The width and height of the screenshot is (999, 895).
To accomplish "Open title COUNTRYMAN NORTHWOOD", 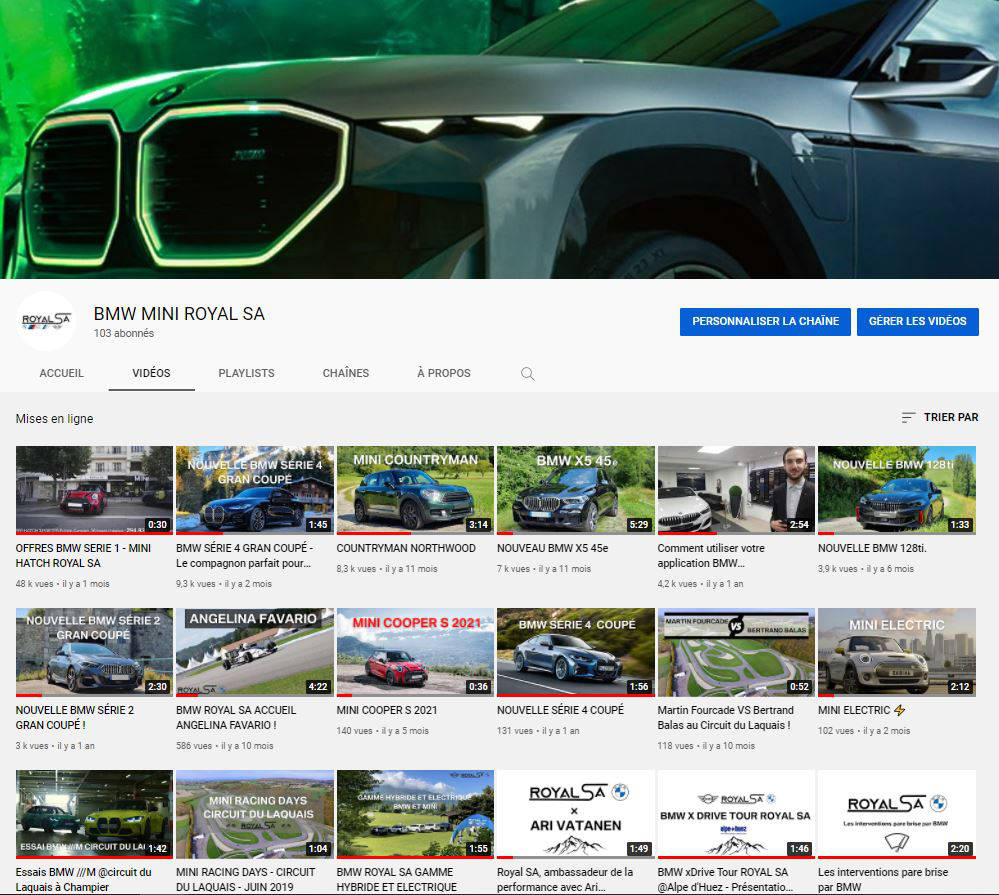I will (406, 548).
